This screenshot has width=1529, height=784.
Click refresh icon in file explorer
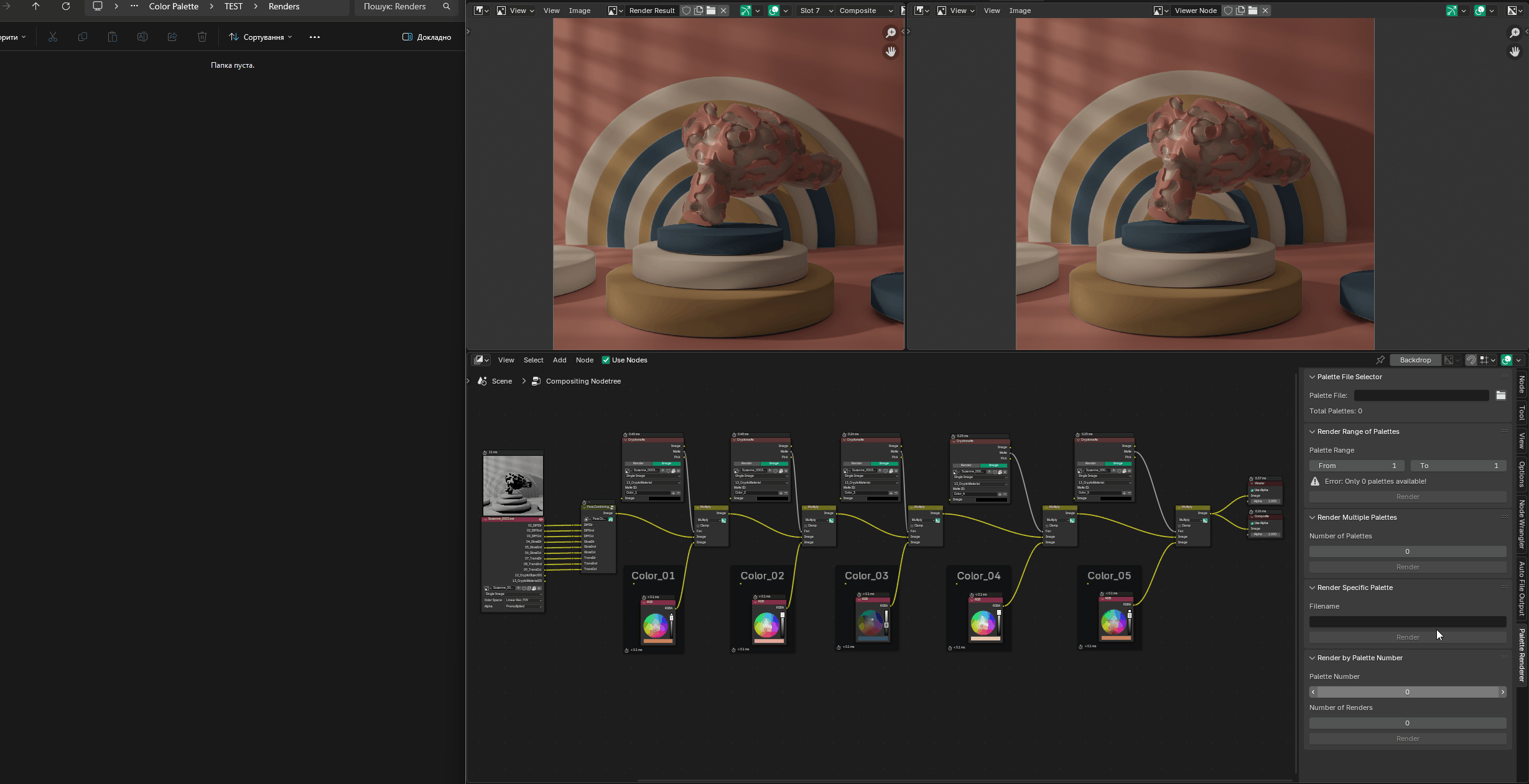(x=66, y=6)
